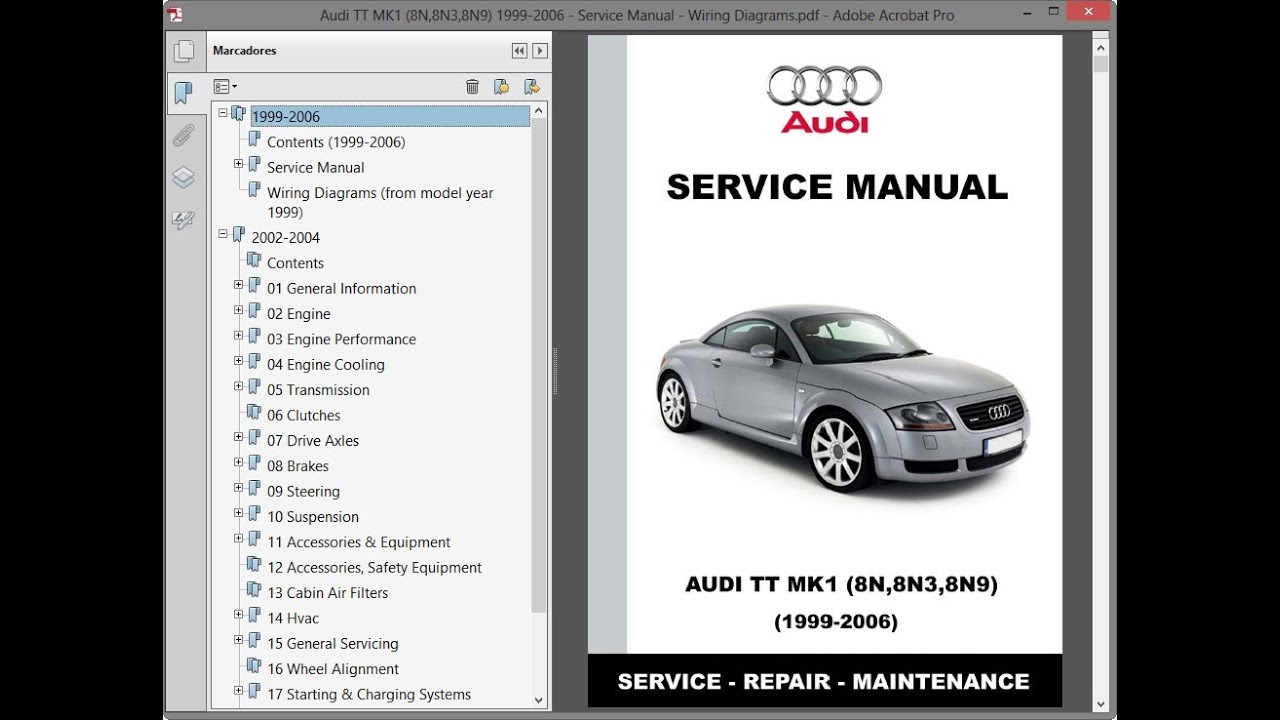The width and height of the screenshot is (1280, 720).
Task: Click the document scrollbar thumb
Action: (x=1101, y=63)
